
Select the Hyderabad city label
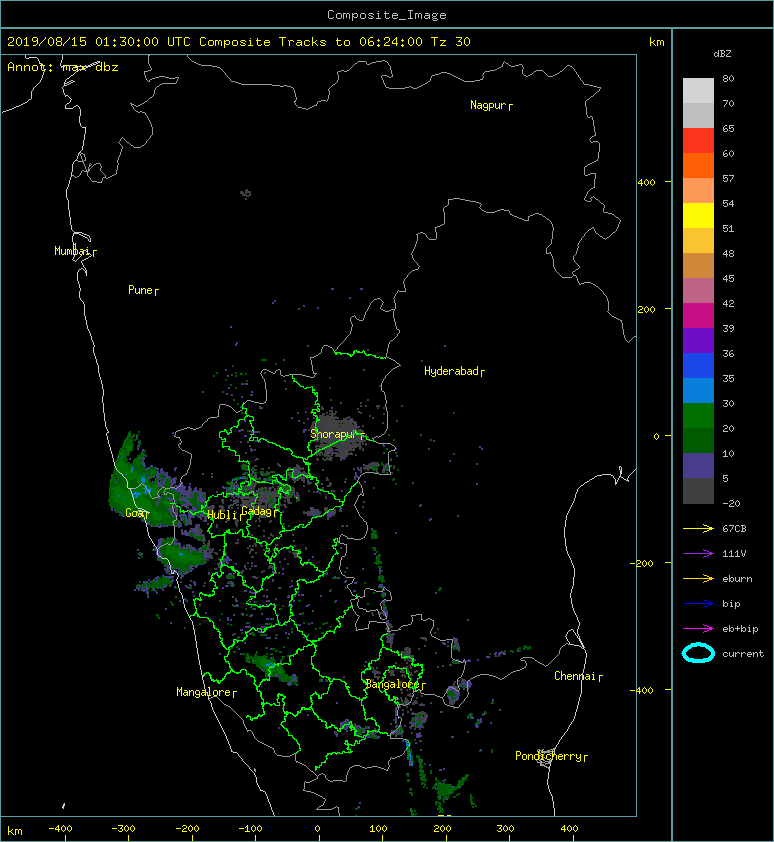pyautogui.click(x=451, y=372)
